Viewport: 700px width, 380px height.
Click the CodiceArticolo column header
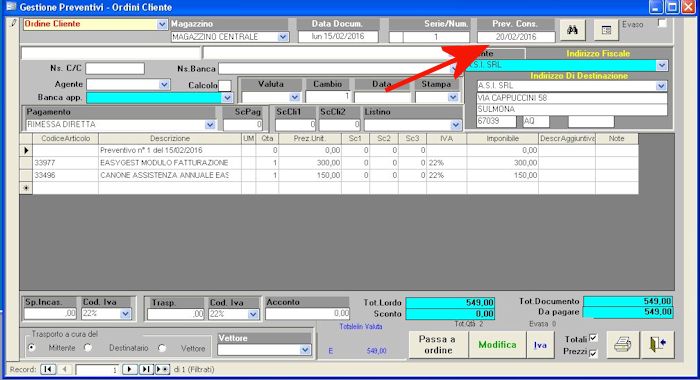tap(66, 139)
